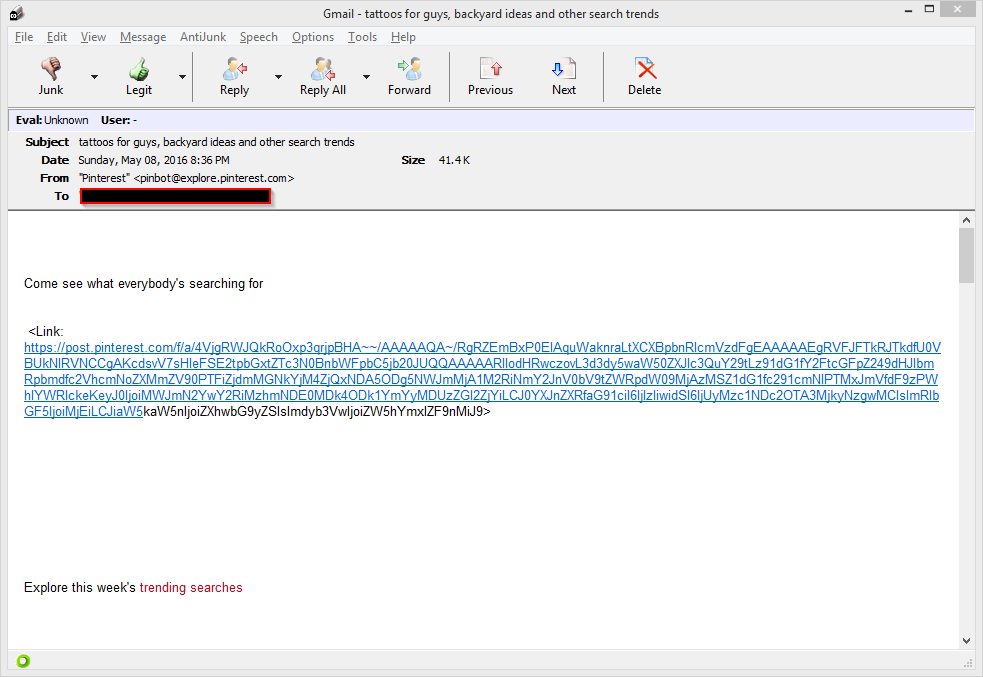983x677 pixels.
Task: Open the Tools menu
Action: [362, 37]
